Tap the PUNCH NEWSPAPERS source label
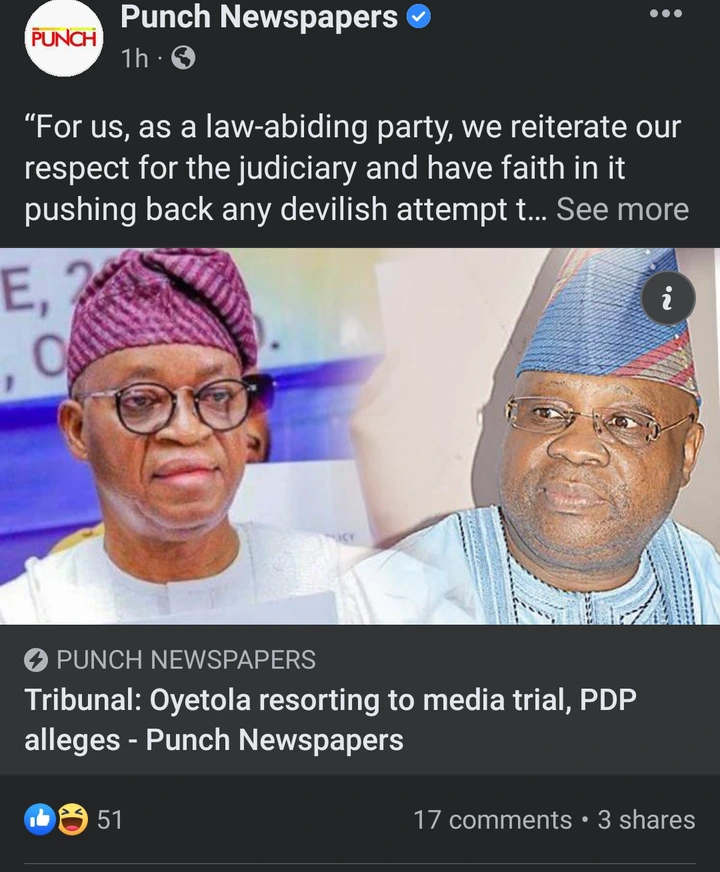The image size is (720, 872). click(186, 660)
